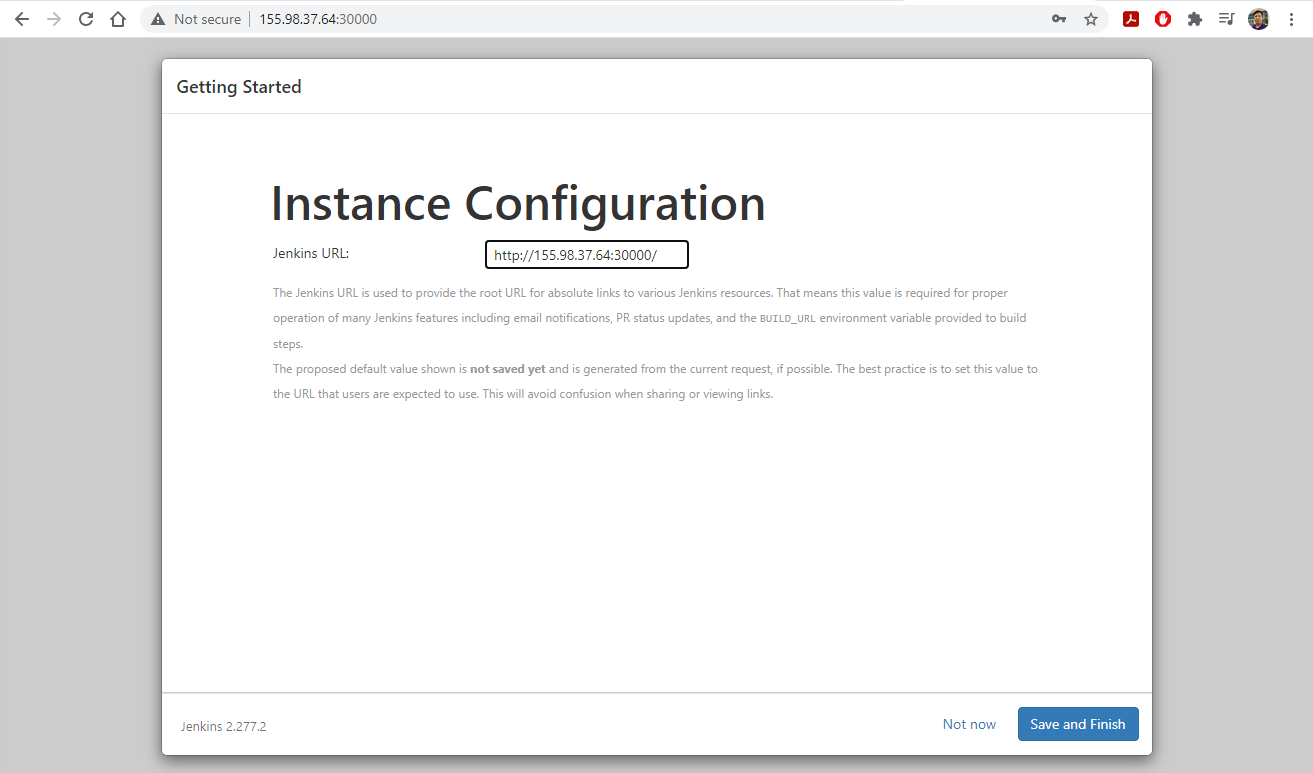Screen dimensions: 1313x773
Task: Open the media control playlist icon
Action: [1227, 19]
